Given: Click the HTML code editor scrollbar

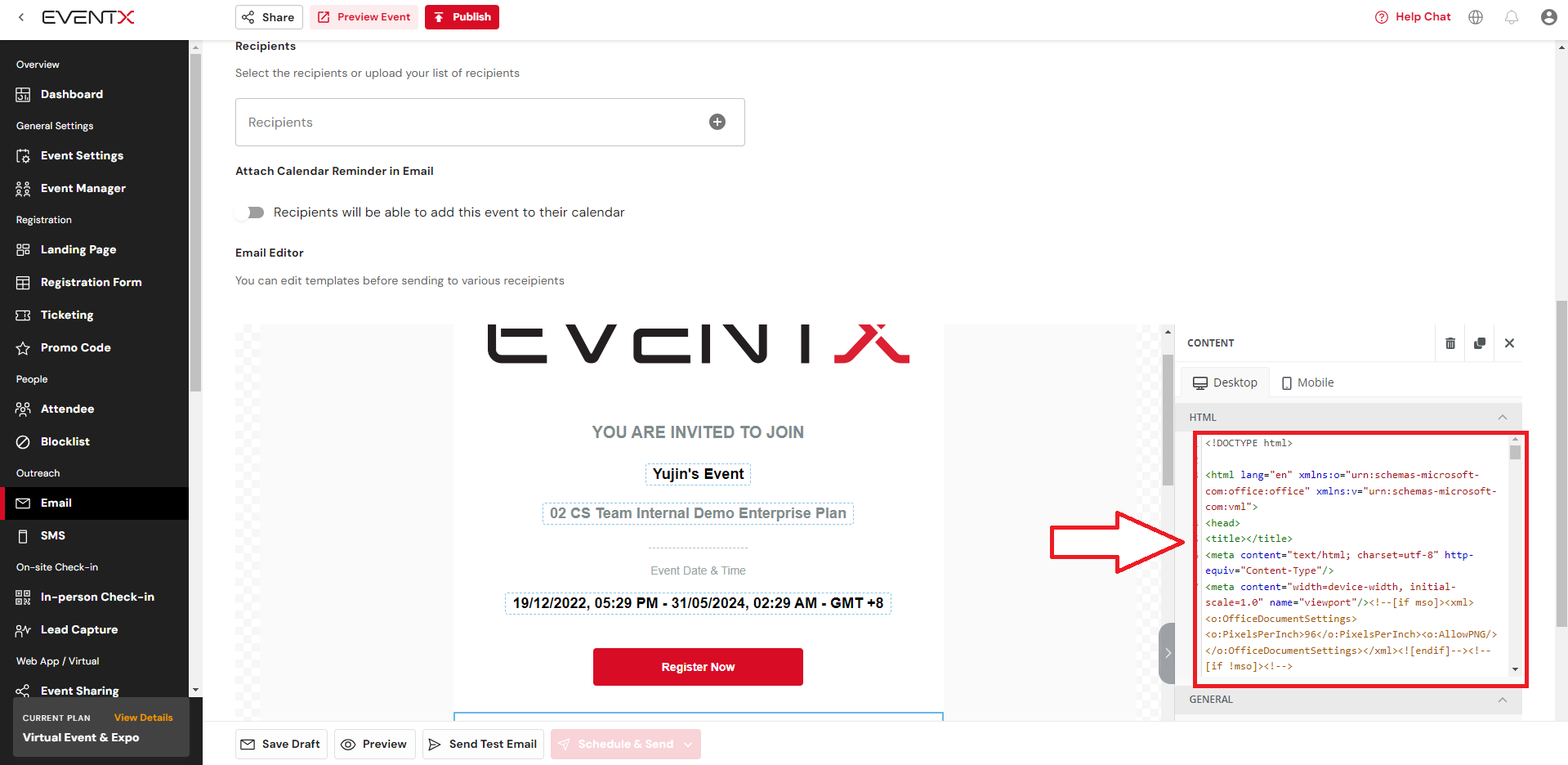Looking at the screenshot, I should [1515, 556].
